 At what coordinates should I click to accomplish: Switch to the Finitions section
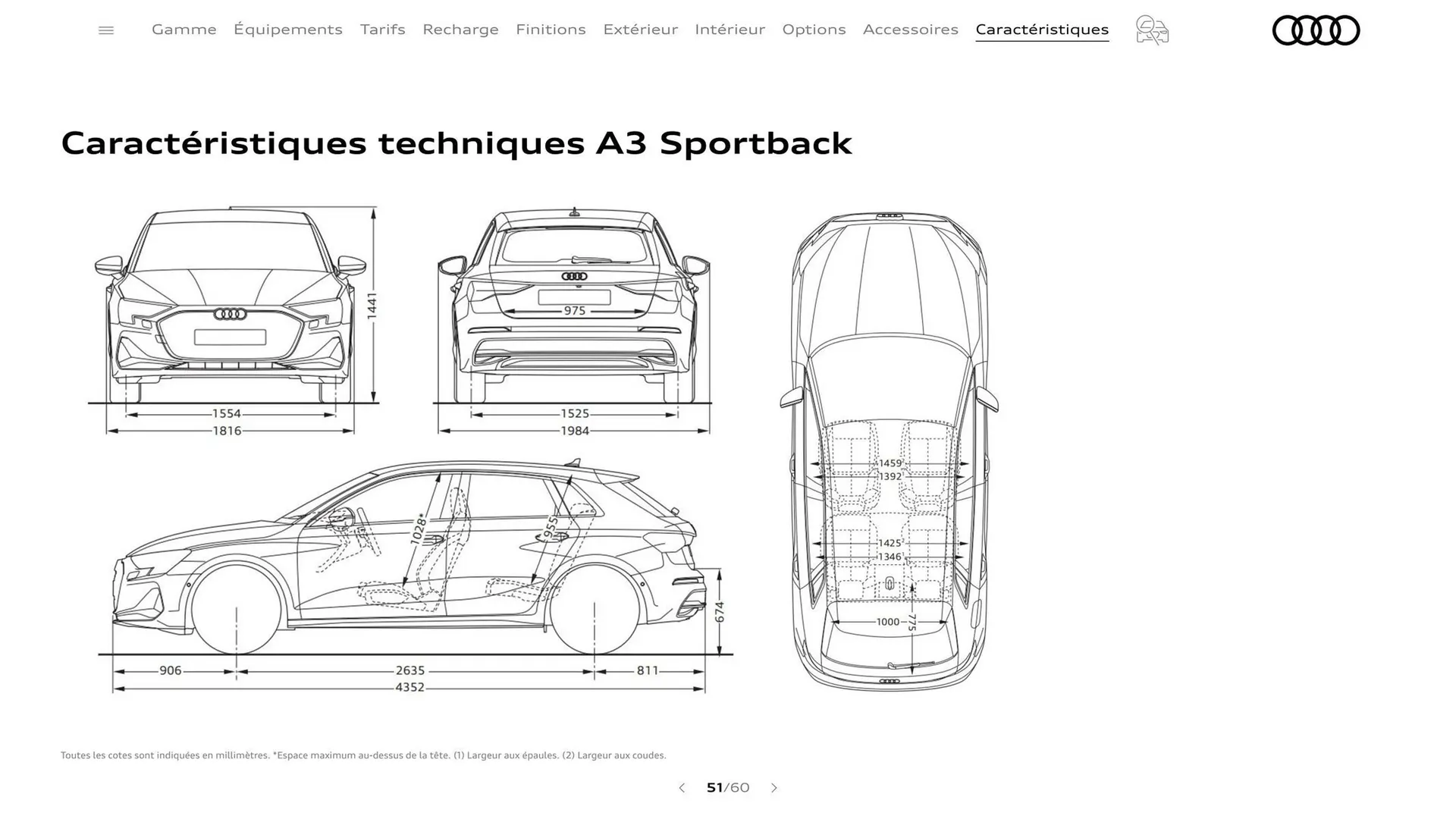point(551,30)
